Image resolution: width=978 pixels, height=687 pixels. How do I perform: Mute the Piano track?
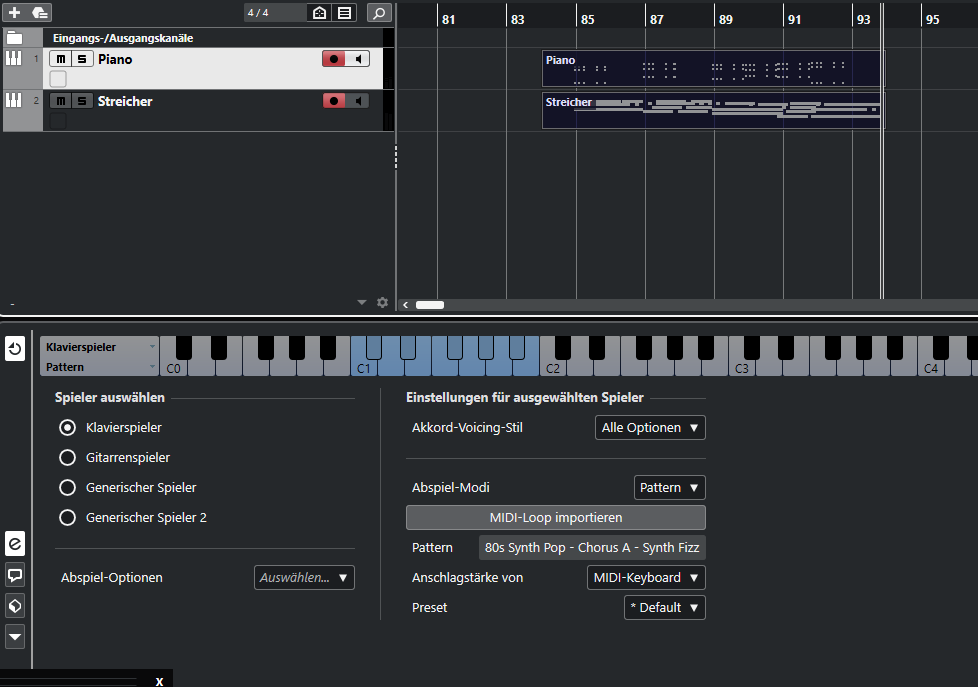pyautogui.click(x=60, y=59)
